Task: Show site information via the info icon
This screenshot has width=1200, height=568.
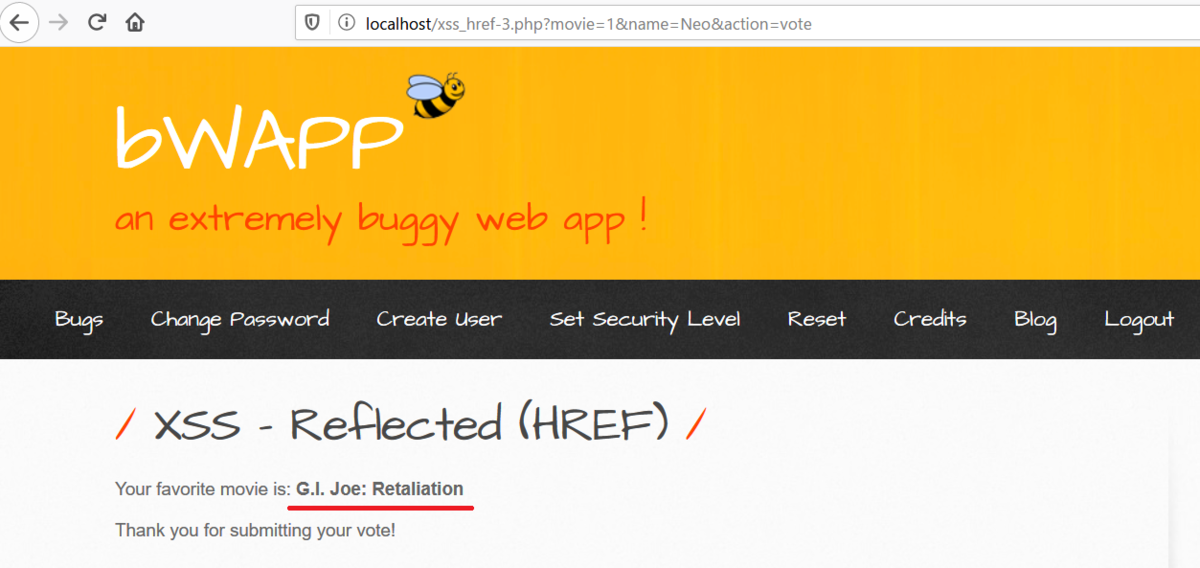Action: (346, 22)
